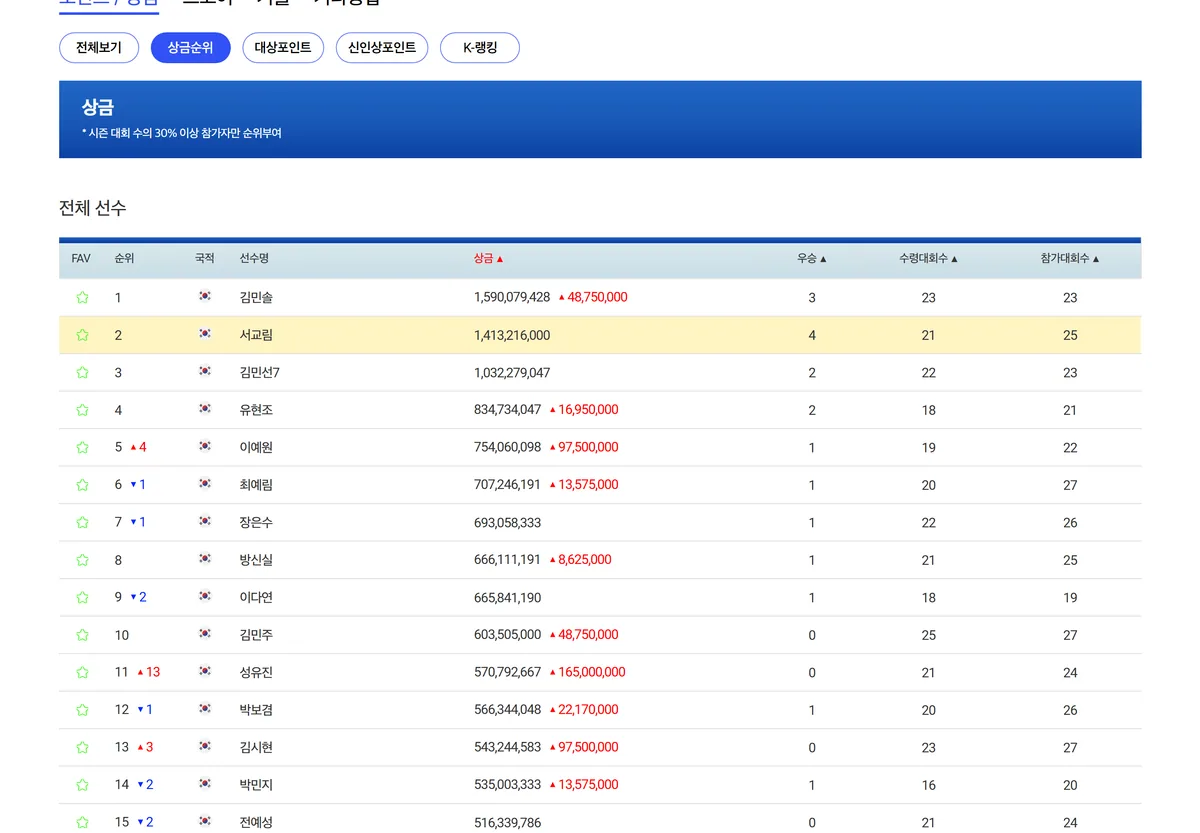Click the South Korea flag beside 최예림
The width and height of the screenshot is (1200, 833).
[205, 485]
